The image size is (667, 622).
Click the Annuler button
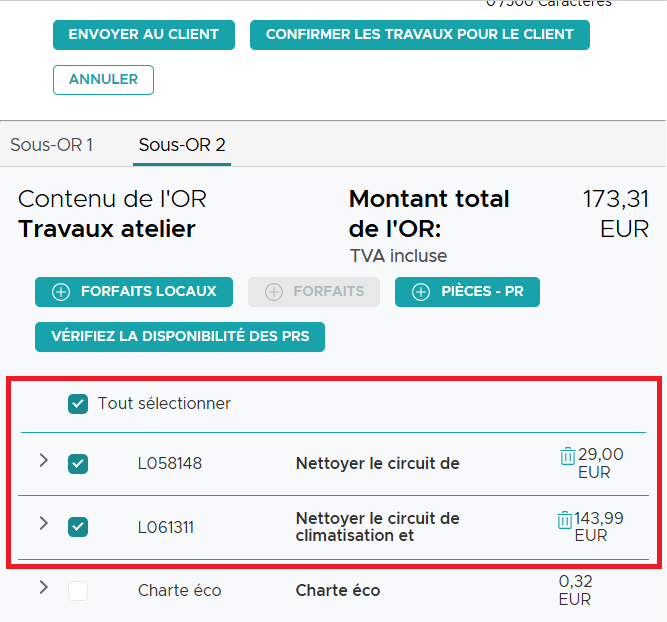point(103,80)
